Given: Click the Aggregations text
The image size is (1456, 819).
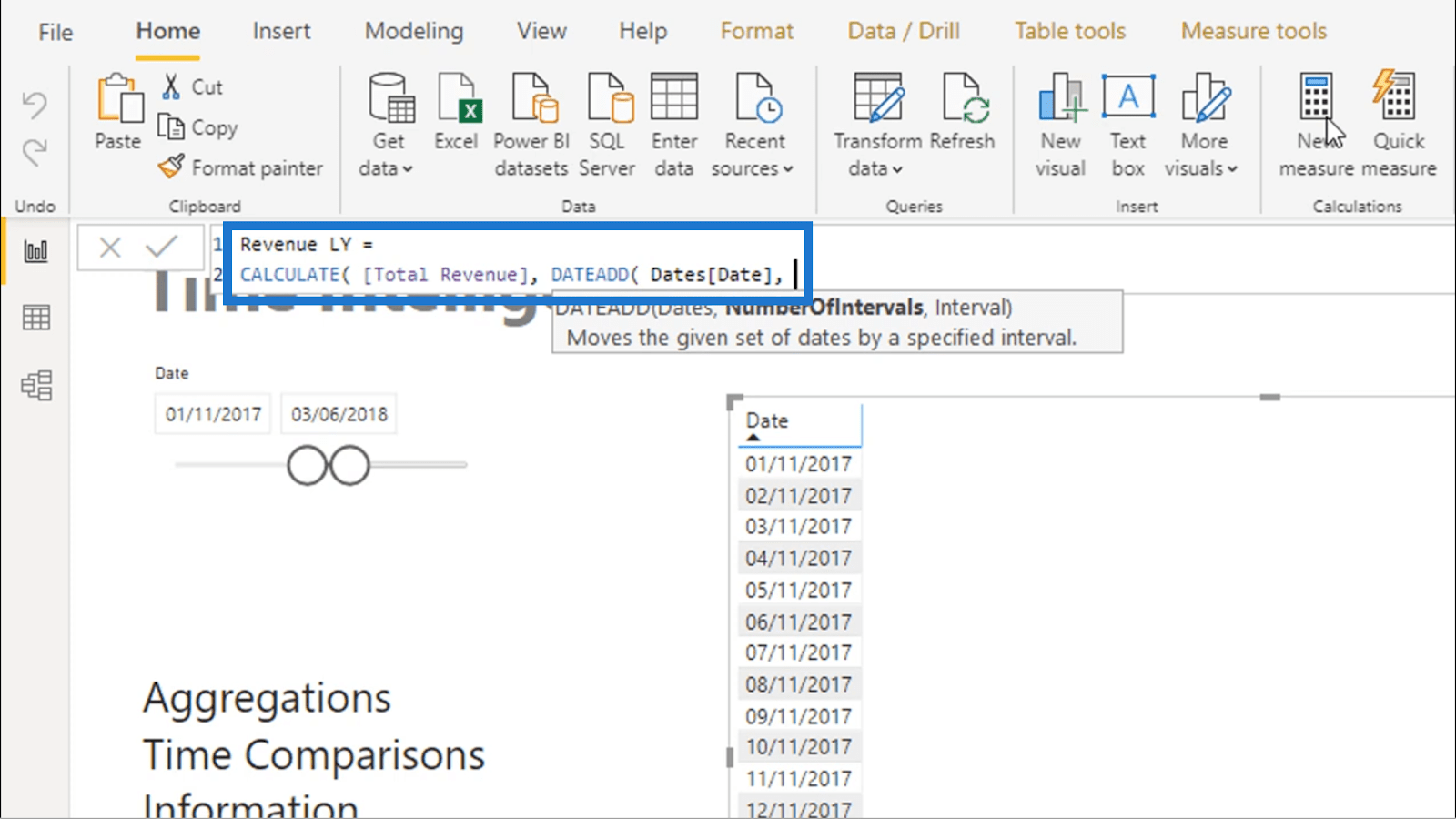Looking at the screenshot, I should pos(267,699).
